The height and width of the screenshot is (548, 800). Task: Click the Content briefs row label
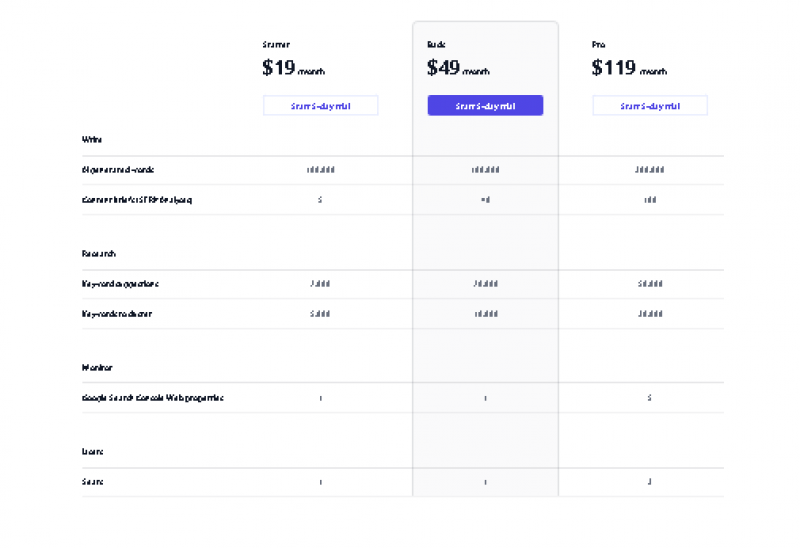click(x=137, y=200)
